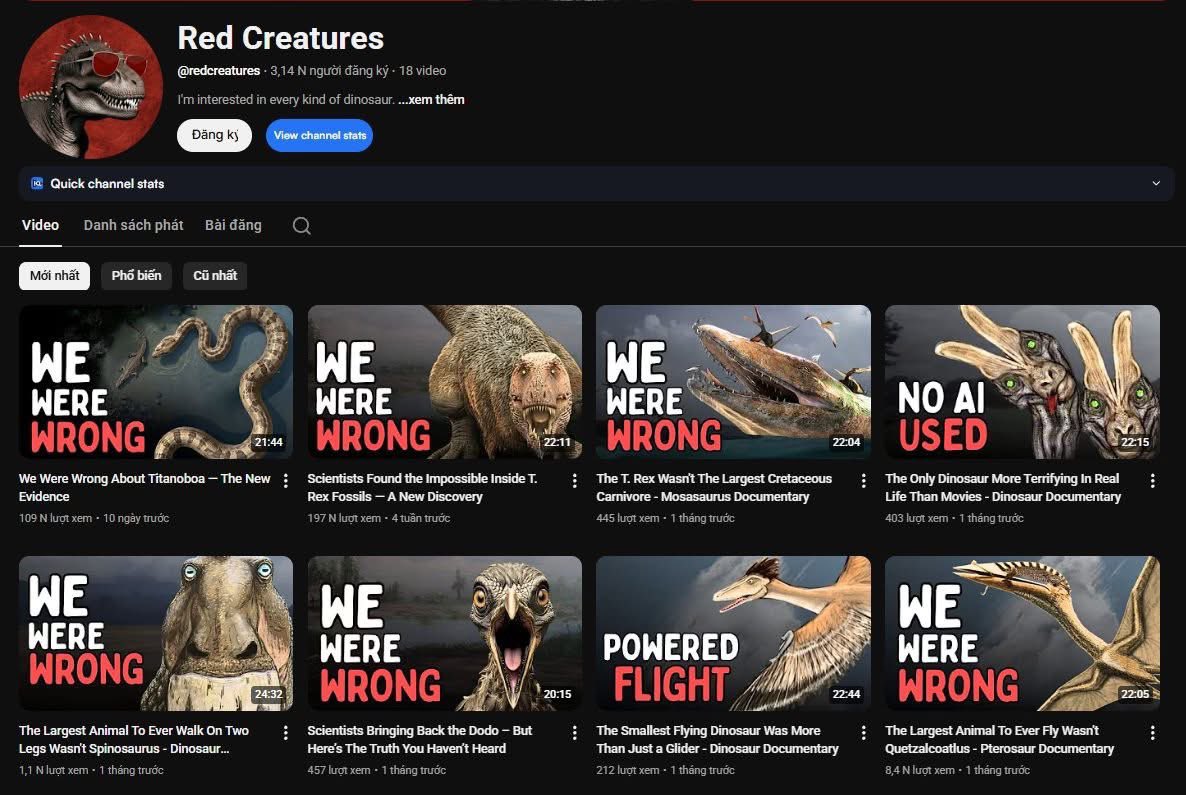
Task: Click the 24:32 duration video thumbnail
Action: click(156, 633)
